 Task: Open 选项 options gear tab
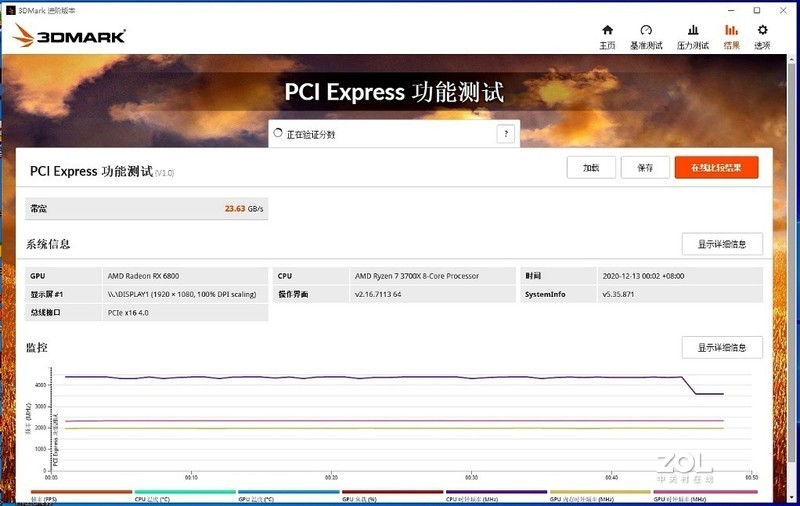pyautogui.click(x=762, y=37)
